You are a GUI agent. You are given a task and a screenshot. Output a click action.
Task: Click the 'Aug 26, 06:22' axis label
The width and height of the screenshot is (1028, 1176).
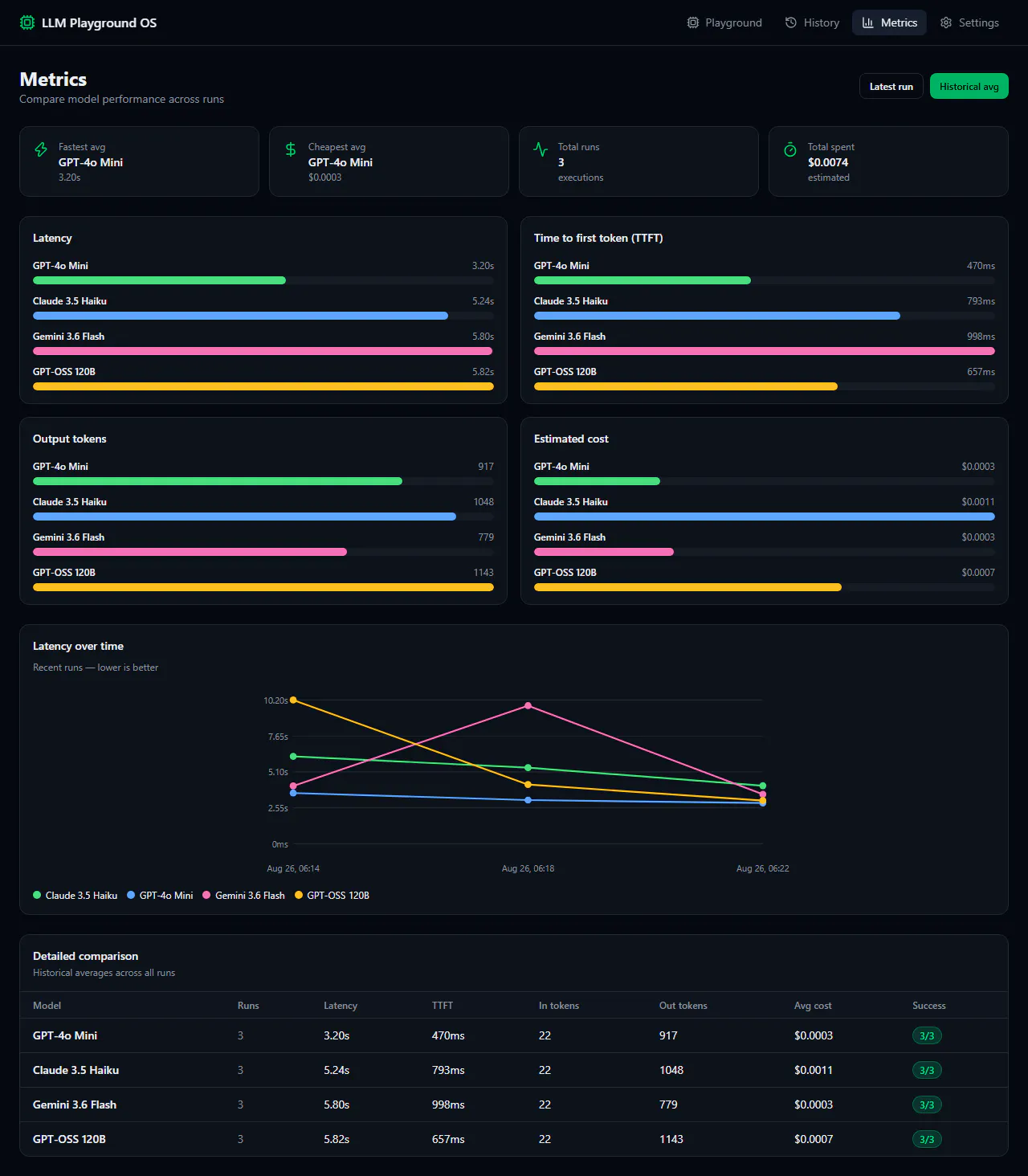(x=763, y=868)
